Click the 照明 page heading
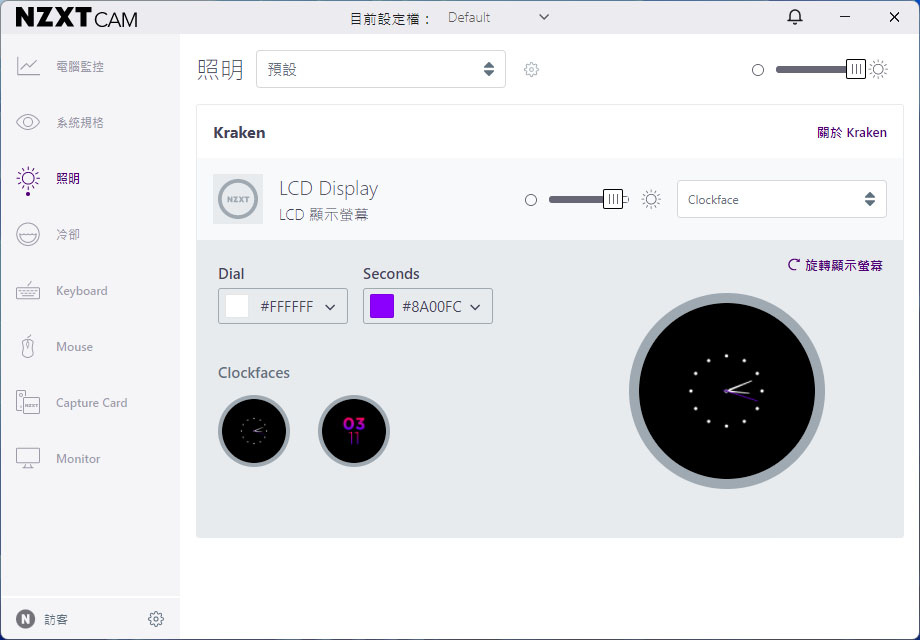 220,69
